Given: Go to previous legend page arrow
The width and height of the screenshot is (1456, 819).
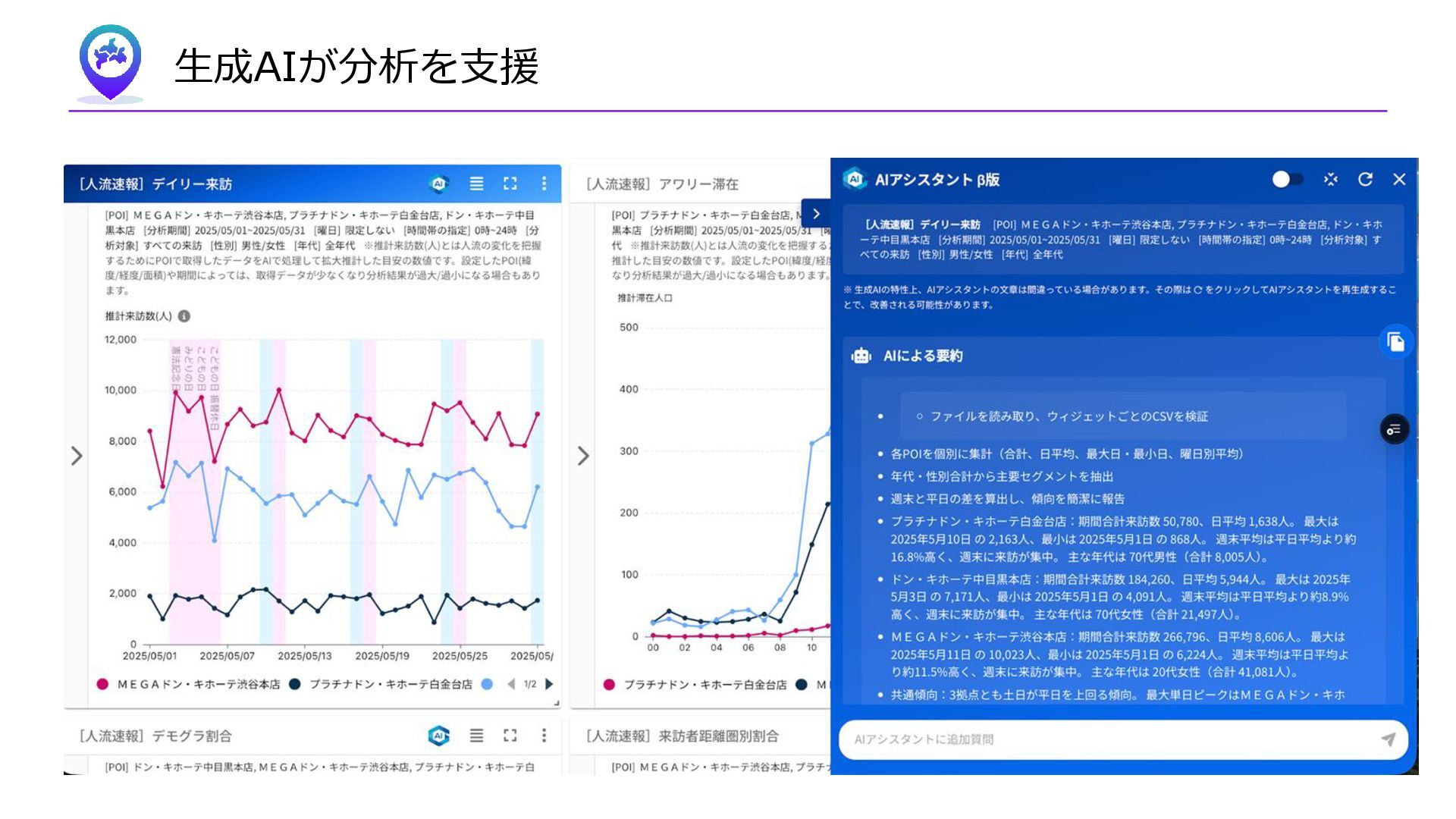Looking at the screenshot, I should 511,684.
